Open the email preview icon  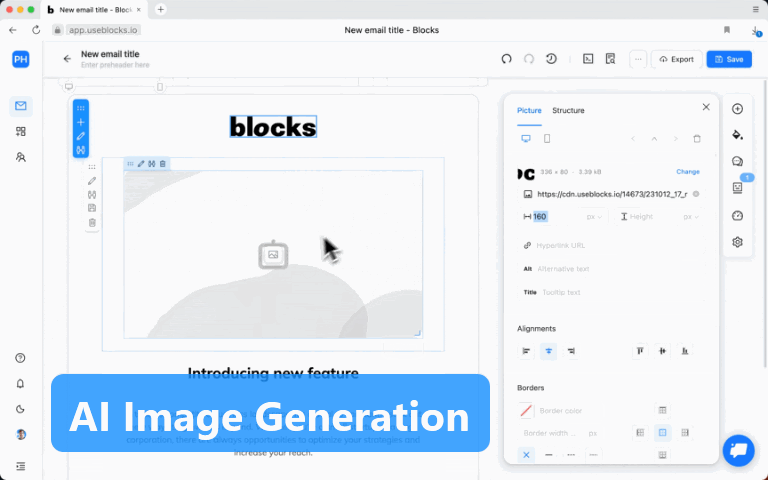tap(610, 59)
